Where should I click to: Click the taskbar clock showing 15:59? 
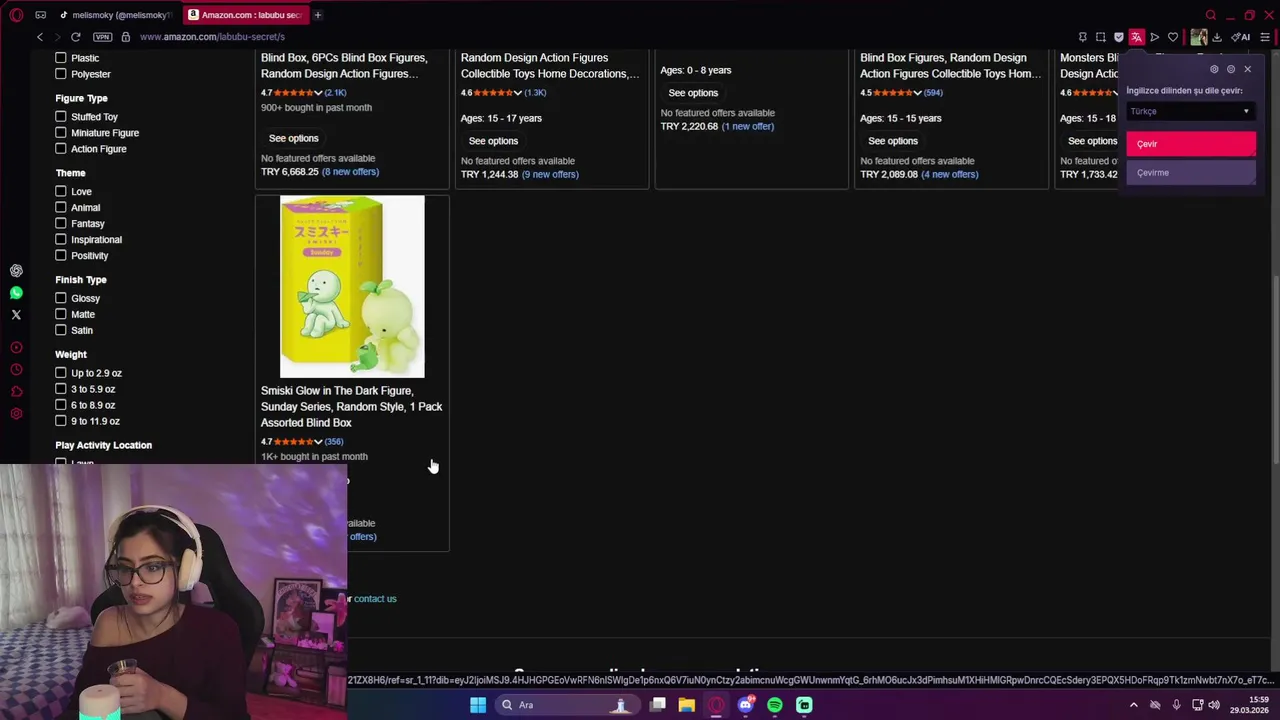point(1250,705)
